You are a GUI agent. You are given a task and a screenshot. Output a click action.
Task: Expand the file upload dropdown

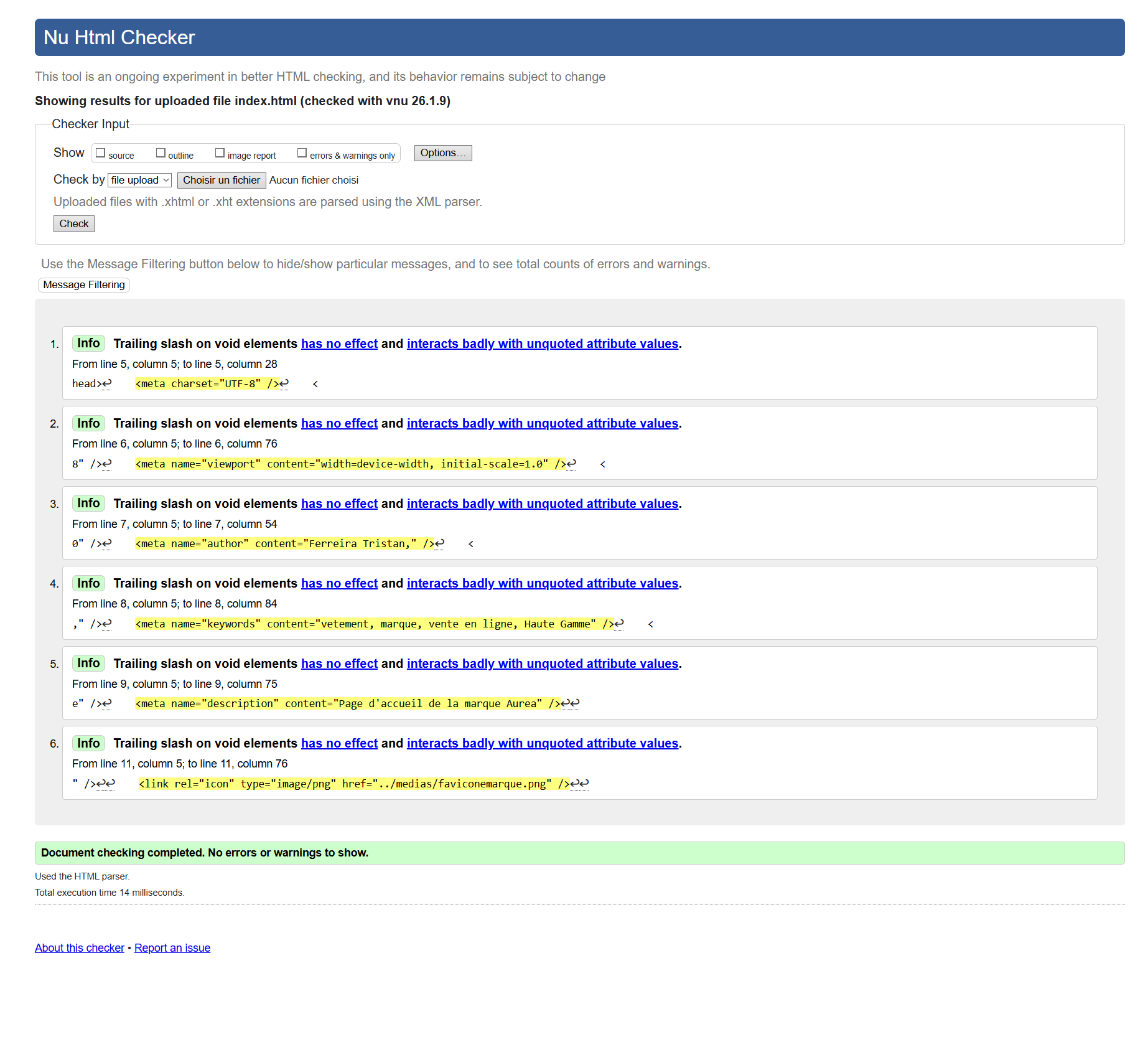point(139,181)
